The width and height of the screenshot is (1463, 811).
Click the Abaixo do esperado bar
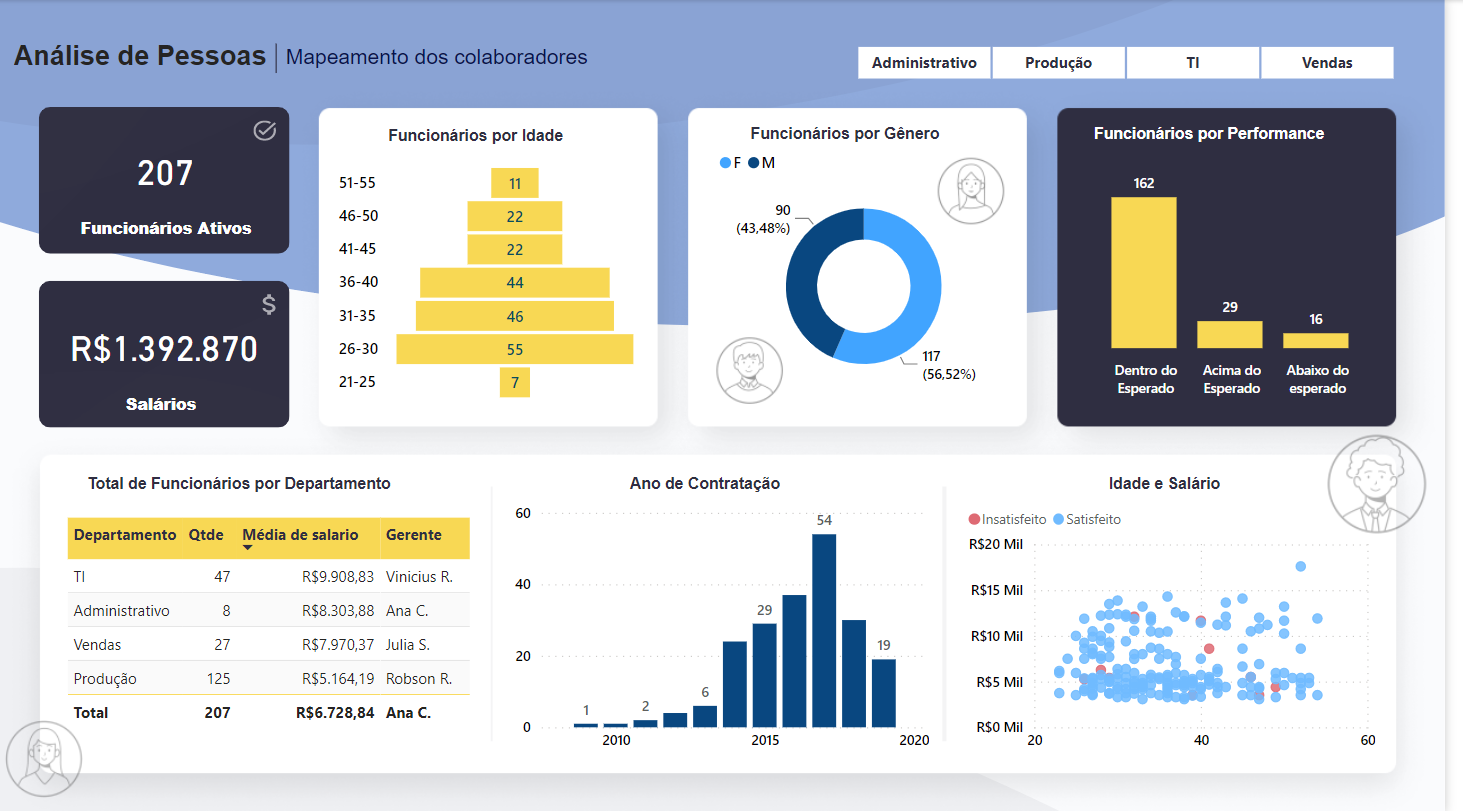[x=1316, y=340]
